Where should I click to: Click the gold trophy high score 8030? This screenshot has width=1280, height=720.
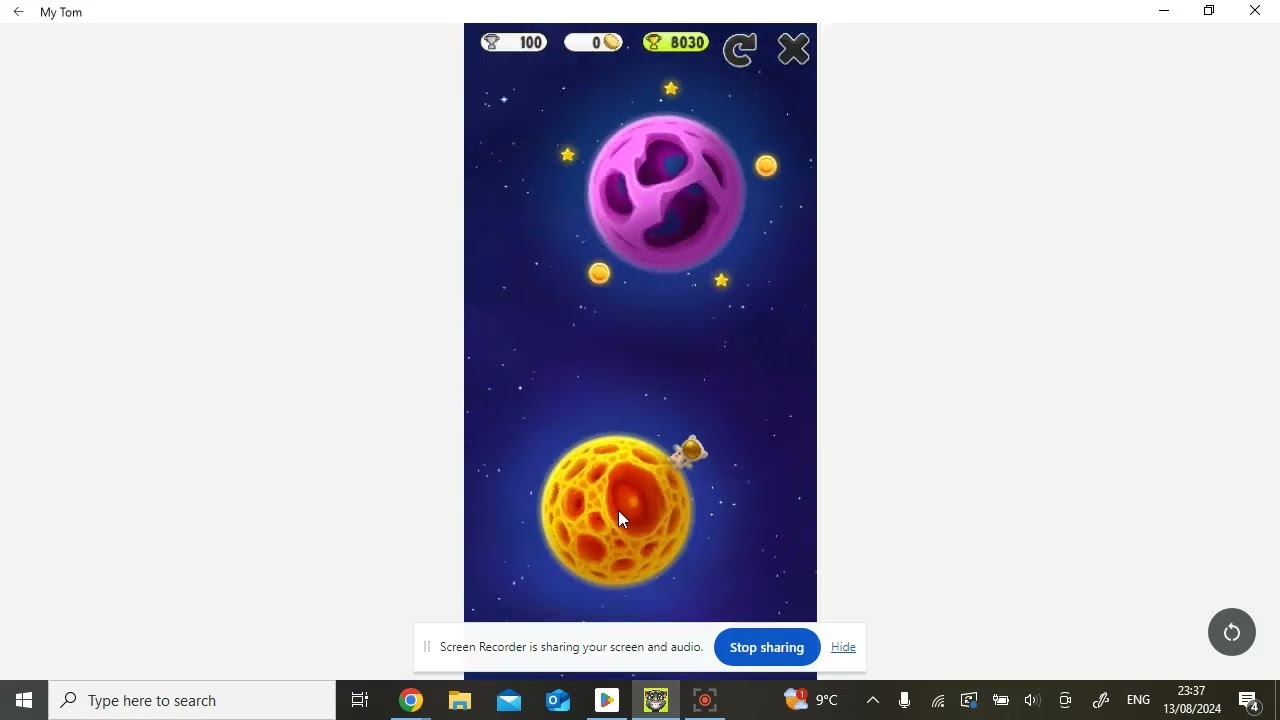pyautogui.click(x=676, y=43)
